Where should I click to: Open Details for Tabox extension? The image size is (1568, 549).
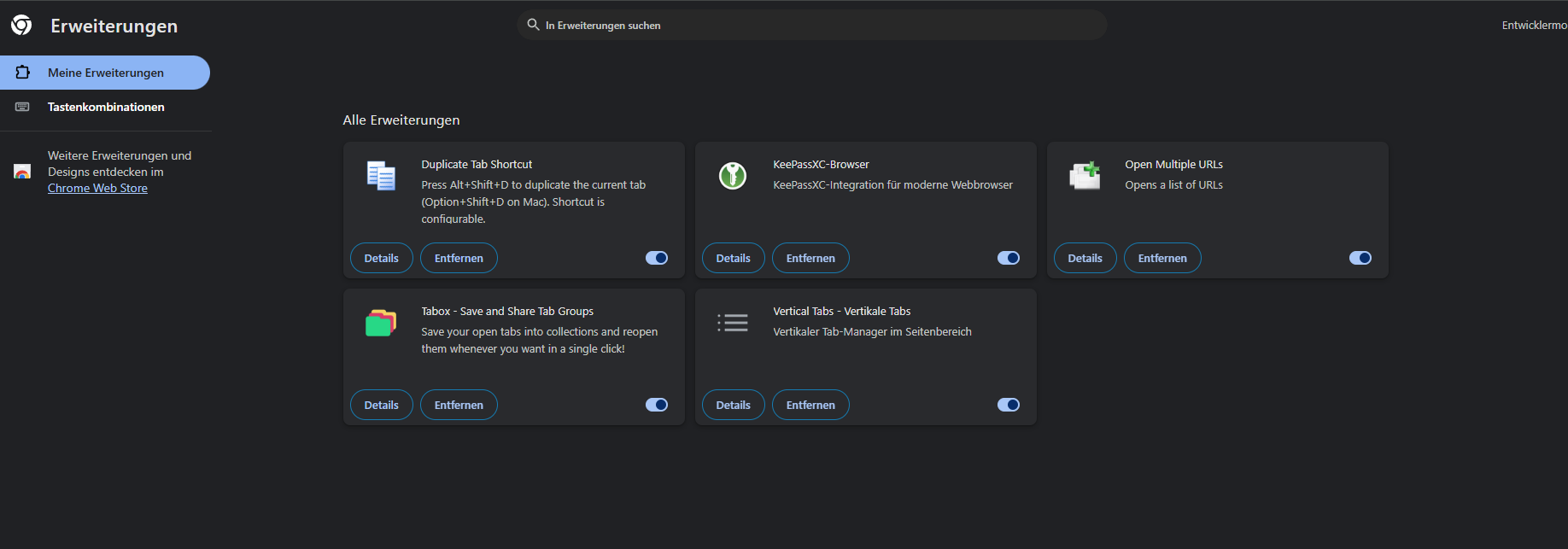pyautogui.click(x=381, y=405)
